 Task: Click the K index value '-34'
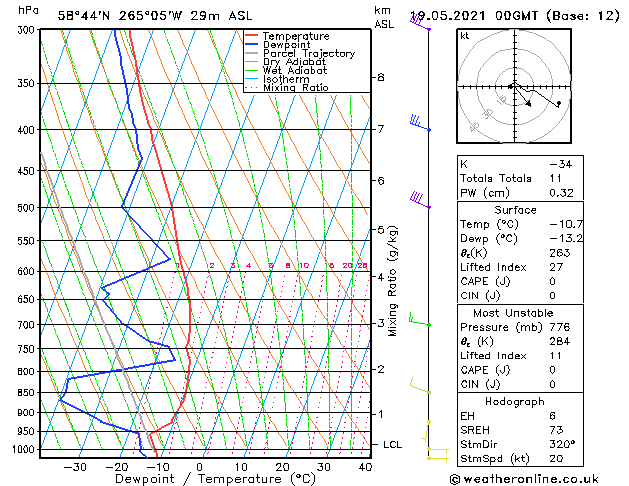(561, 164)
